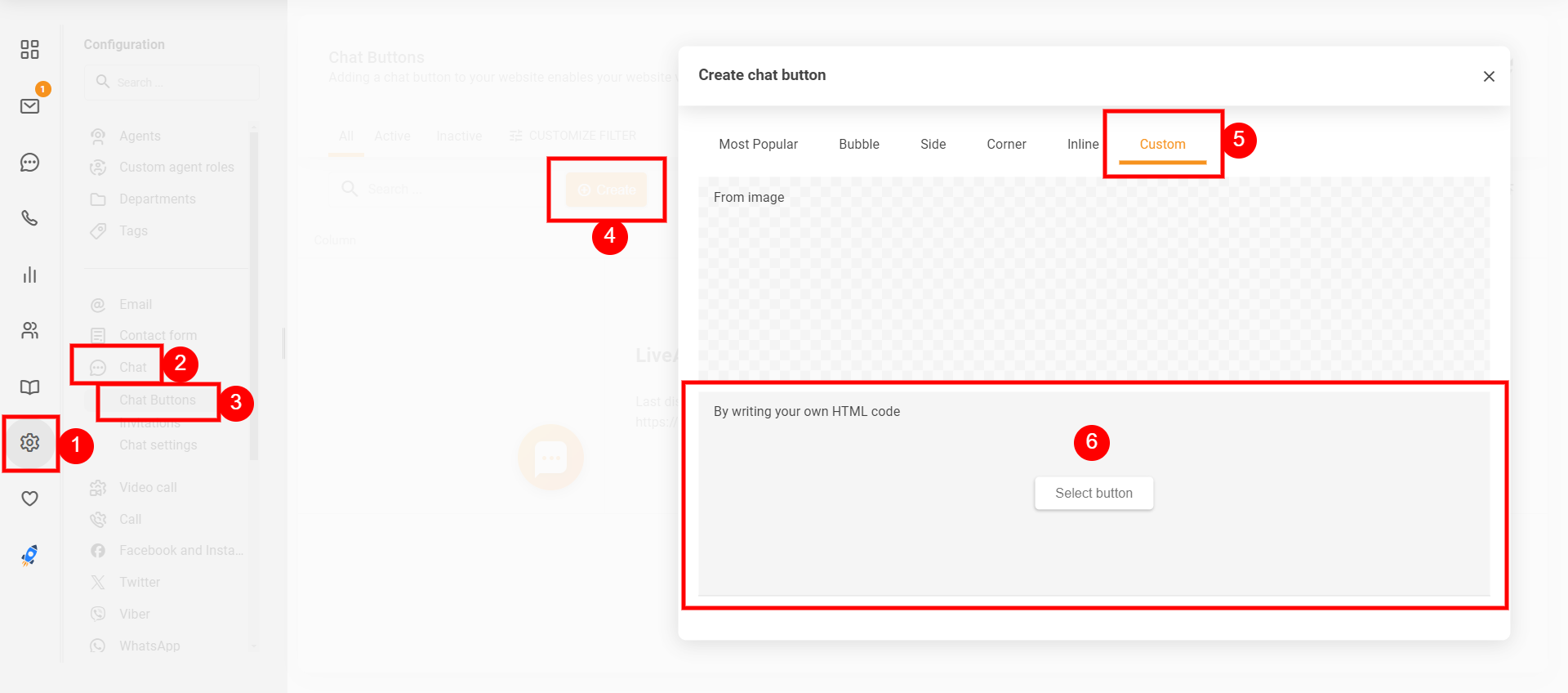Switch to the Bubble tab
The width and height of the screenshot is (1568, 693).
coord(858,145)
